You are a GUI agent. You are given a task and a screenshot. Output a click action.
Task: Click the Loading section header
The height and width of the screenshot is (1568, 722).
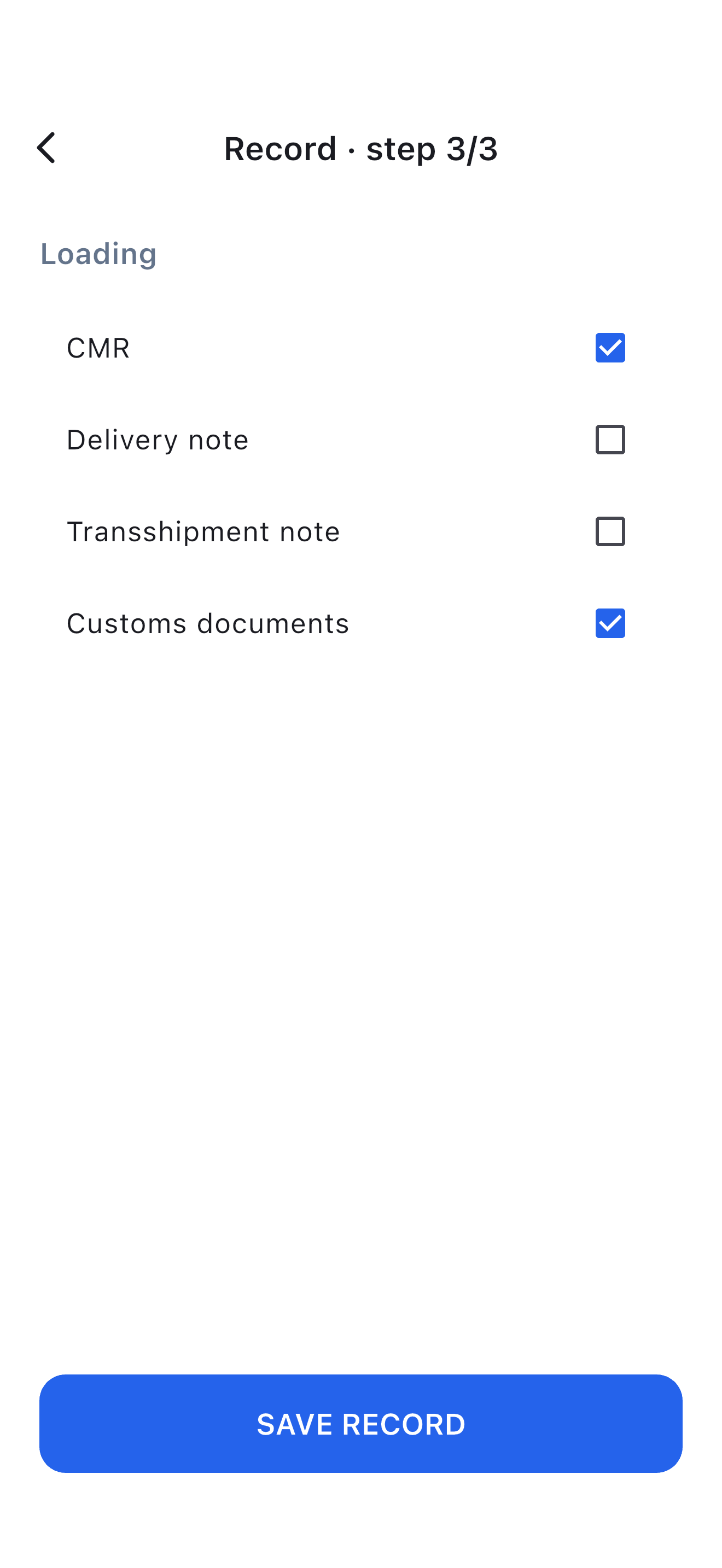[98, 254]
